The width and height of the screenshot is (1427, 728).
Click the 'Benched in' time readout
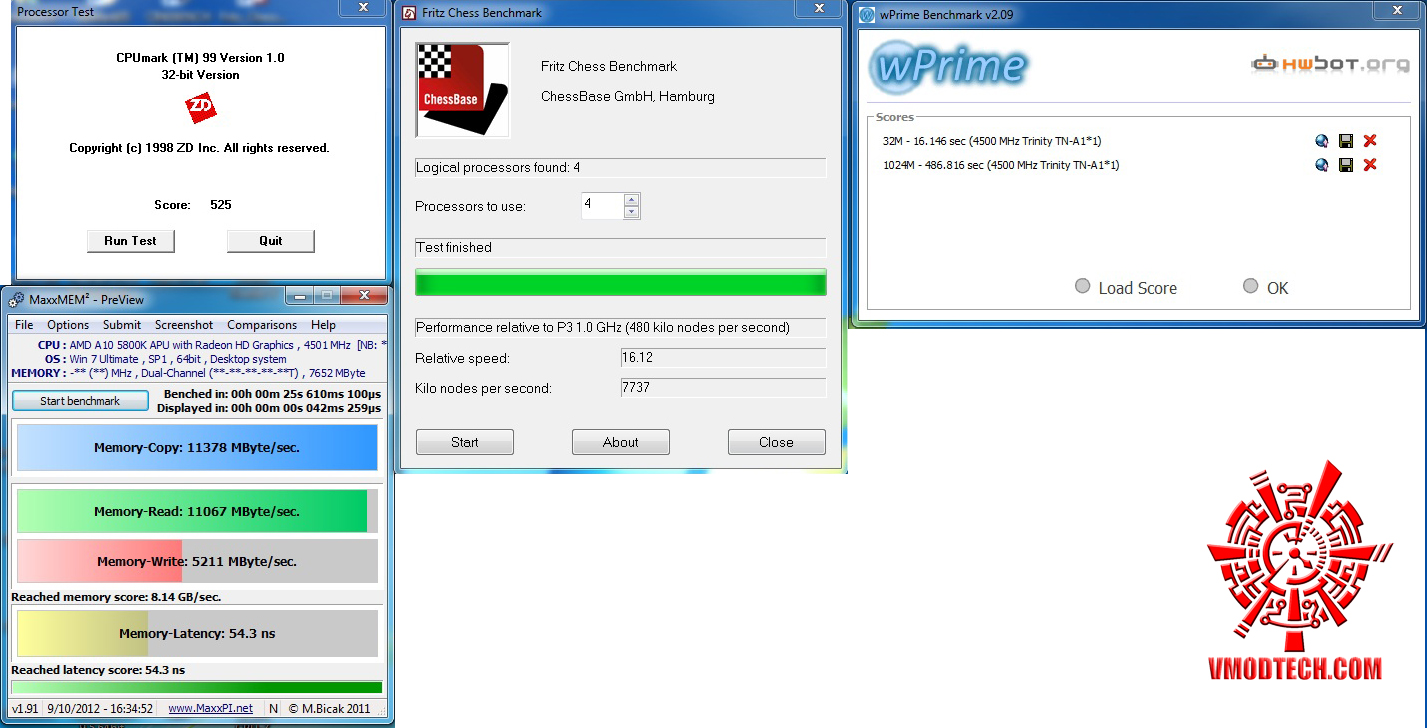coord(273,394)
